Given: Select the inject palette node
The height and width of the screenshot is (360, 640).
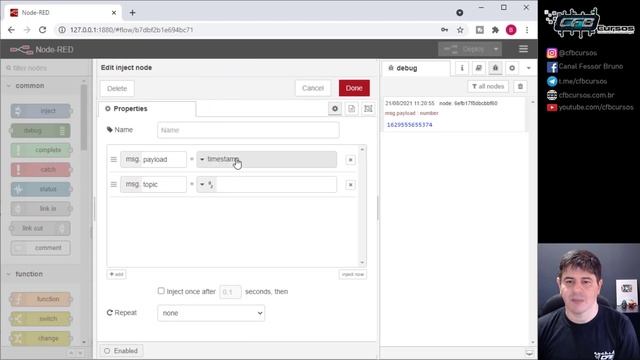Looking at the screenshot, I should pos(41,111).
